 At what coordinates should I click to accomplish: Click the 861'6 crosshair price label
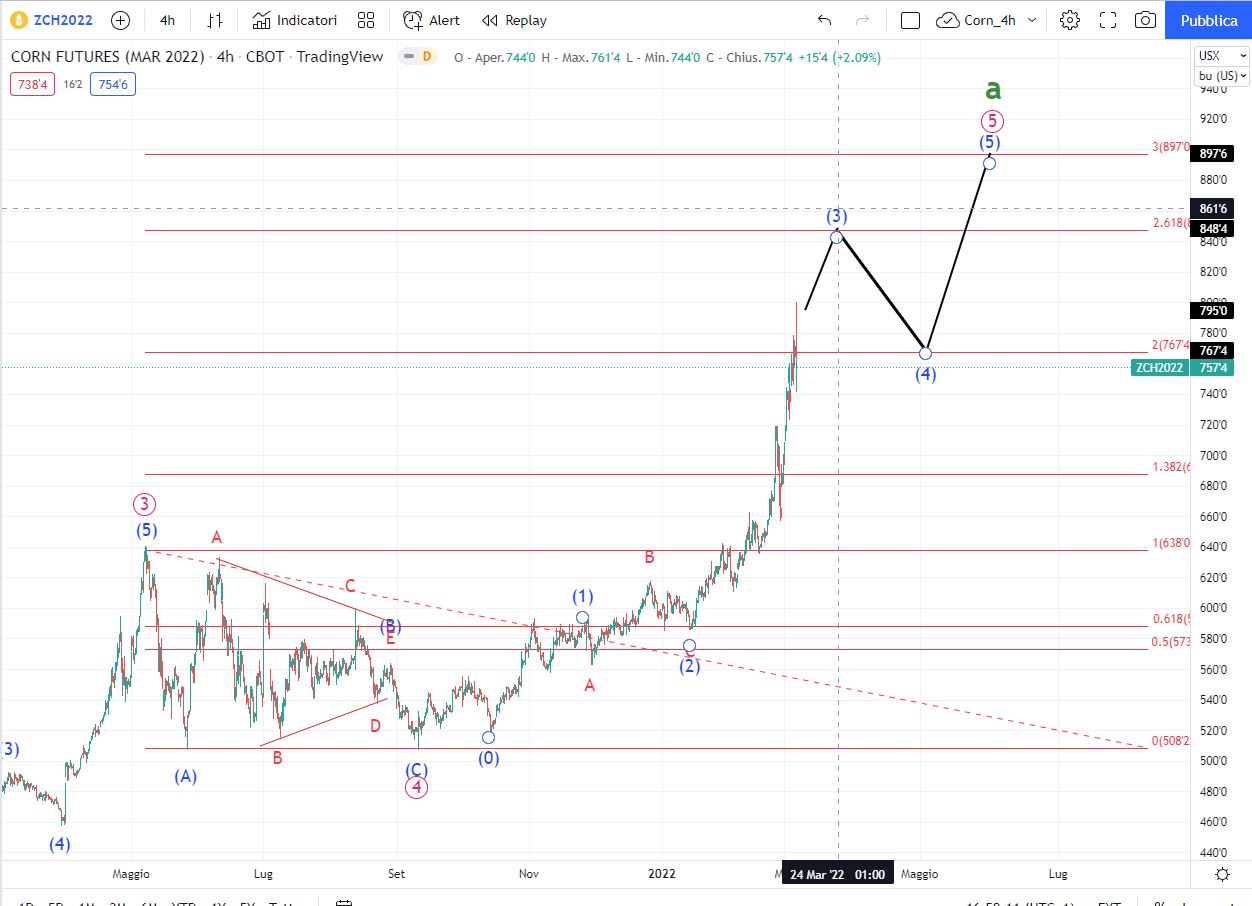click(x=1212, y=209)
